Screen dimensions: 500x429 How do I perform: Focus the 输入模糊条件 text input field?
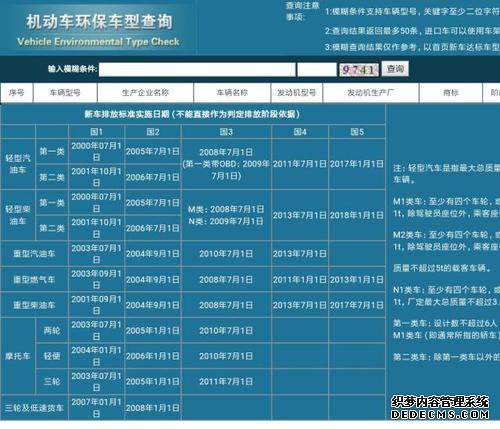tap(197, 69)
